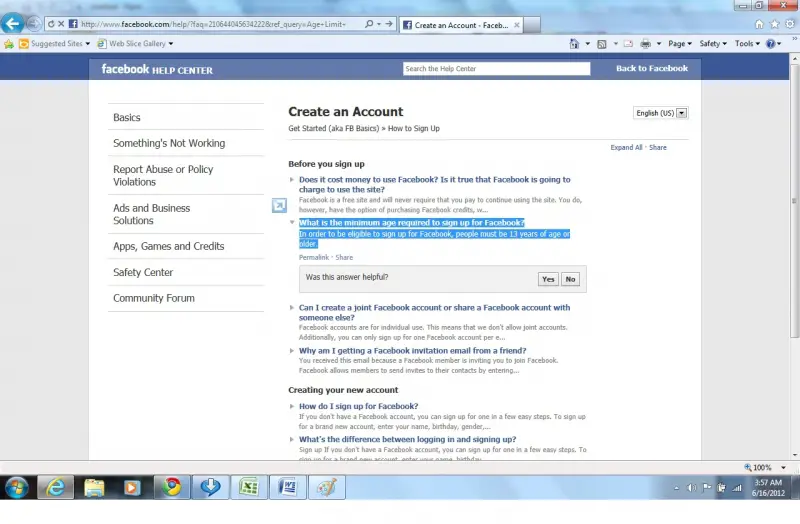This screenshot has width=800, height=524.
Task: Open Internet Explorer from taskbar
Action: tap(56, 488)
